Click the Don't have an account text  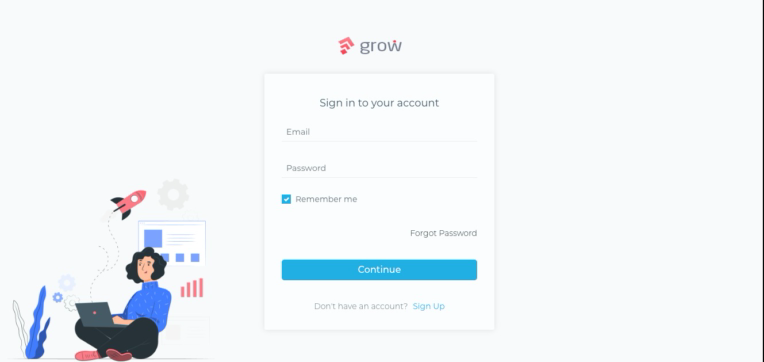tap(361, 306)
